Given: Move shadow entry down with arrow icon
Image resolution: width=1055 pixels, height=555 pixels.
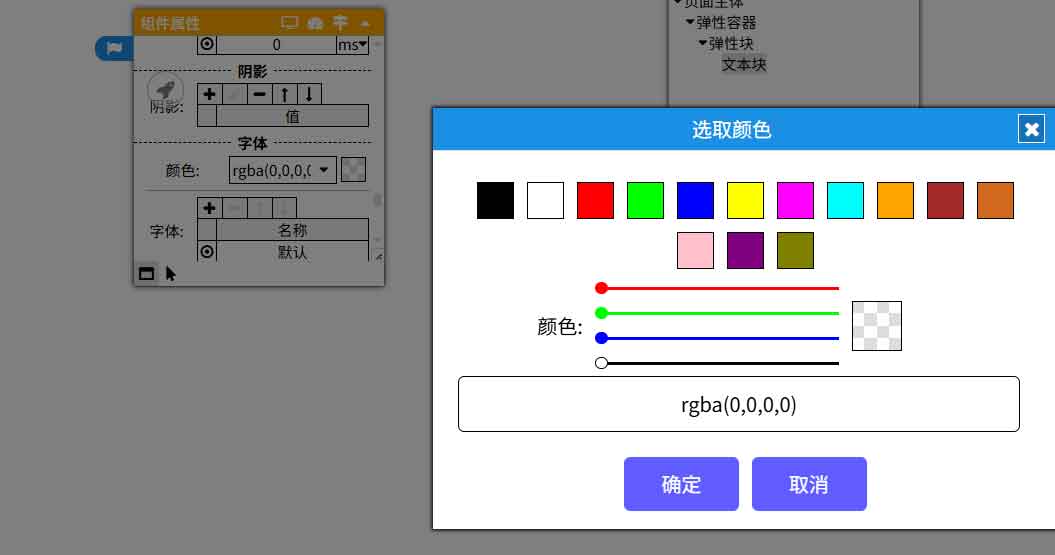Looking at the screenshot, I should coord(310,94).
